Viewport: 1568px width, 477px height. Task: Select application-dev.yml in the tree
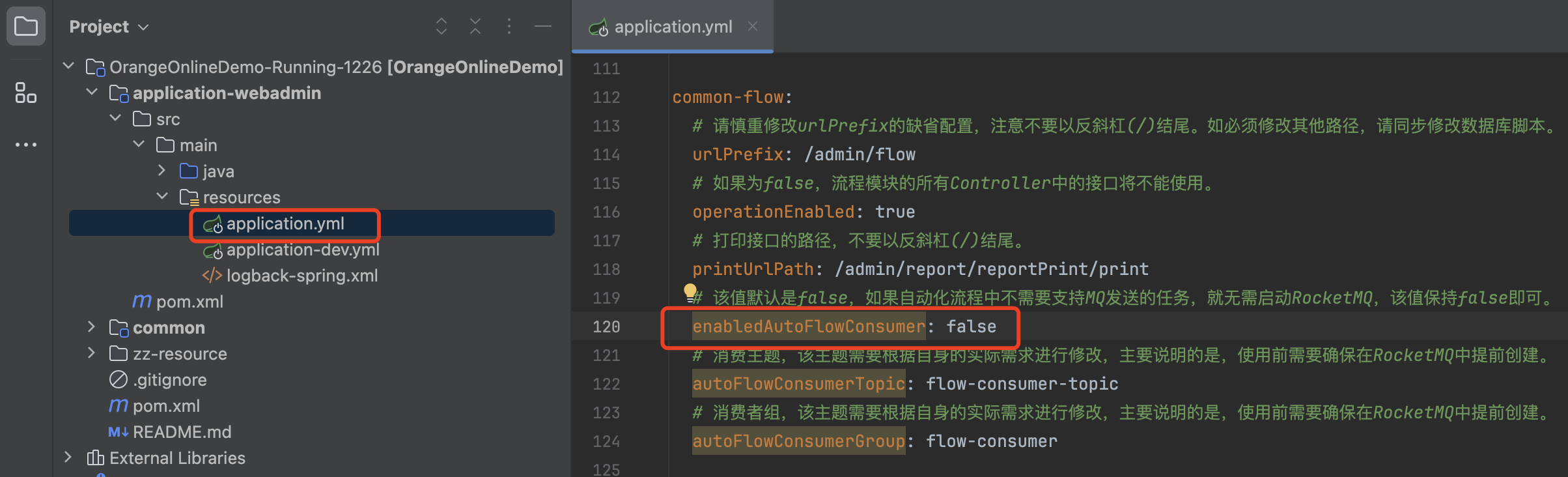302,250
